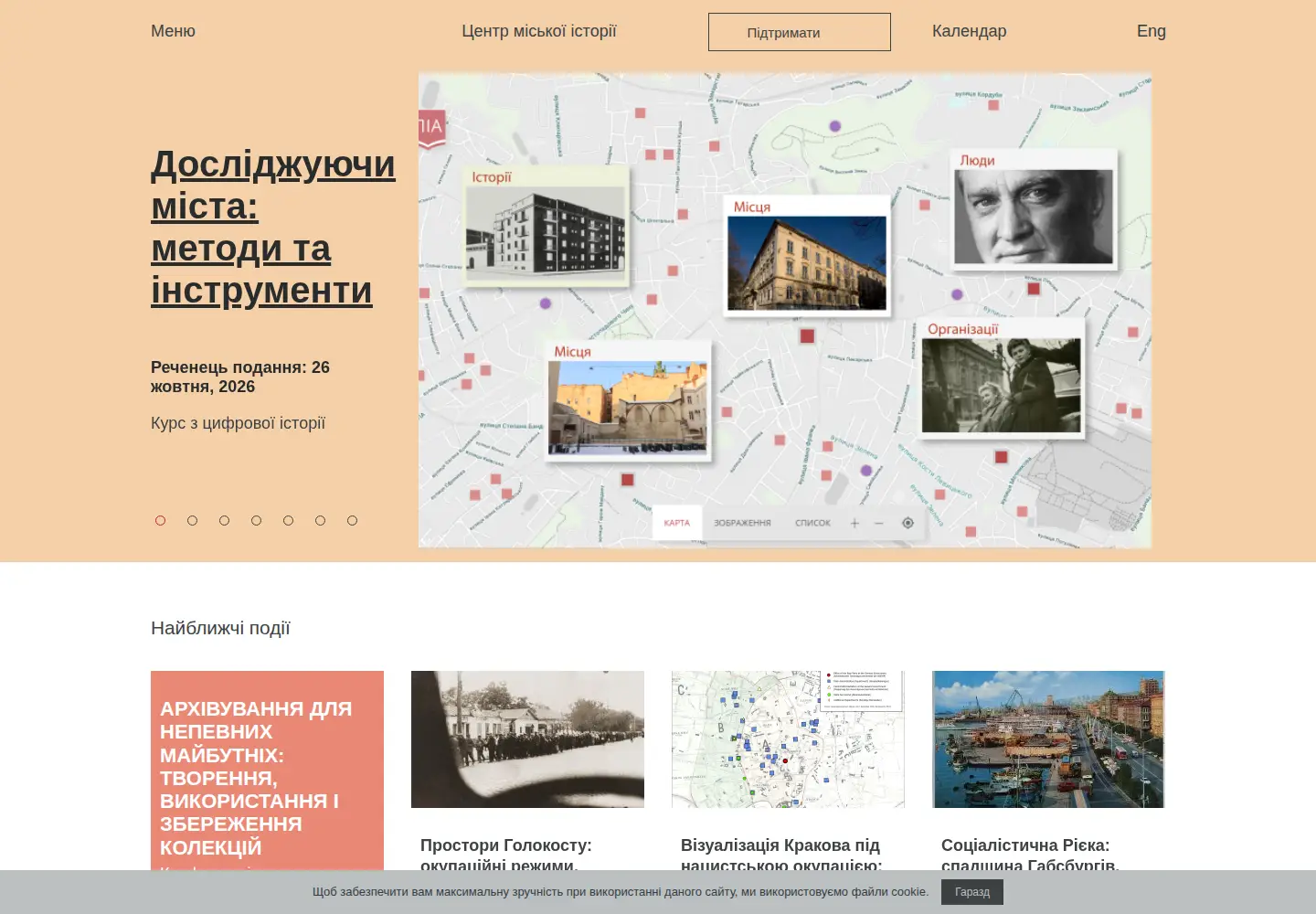The width and height of the screenshot is (1316, 914).
Task: Click the Візуалізація Кракова під нацистською окупацією title
Action: point(781,854)
